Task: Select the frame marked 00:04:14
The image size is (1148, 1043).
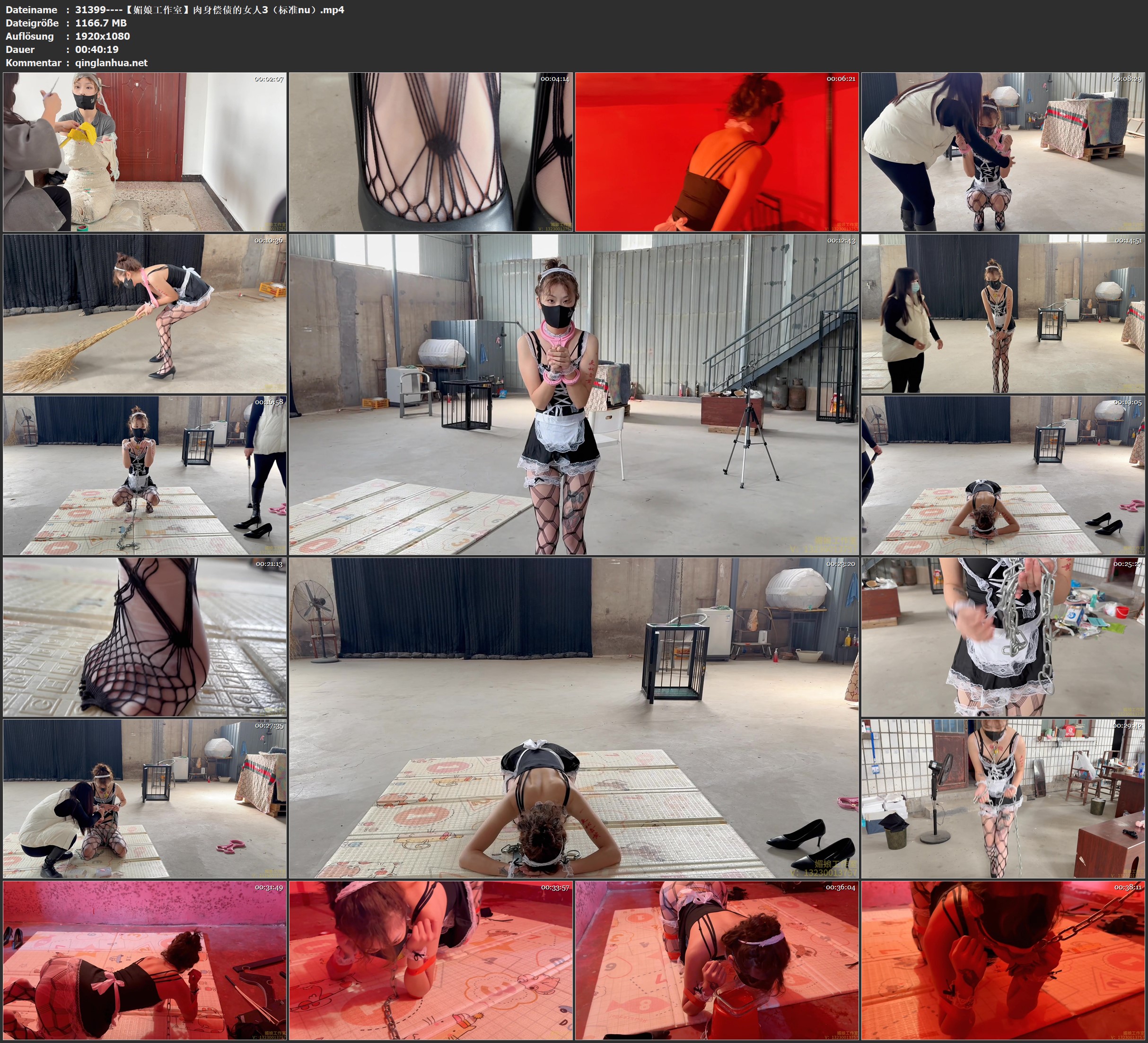Action: pos(431,151)
